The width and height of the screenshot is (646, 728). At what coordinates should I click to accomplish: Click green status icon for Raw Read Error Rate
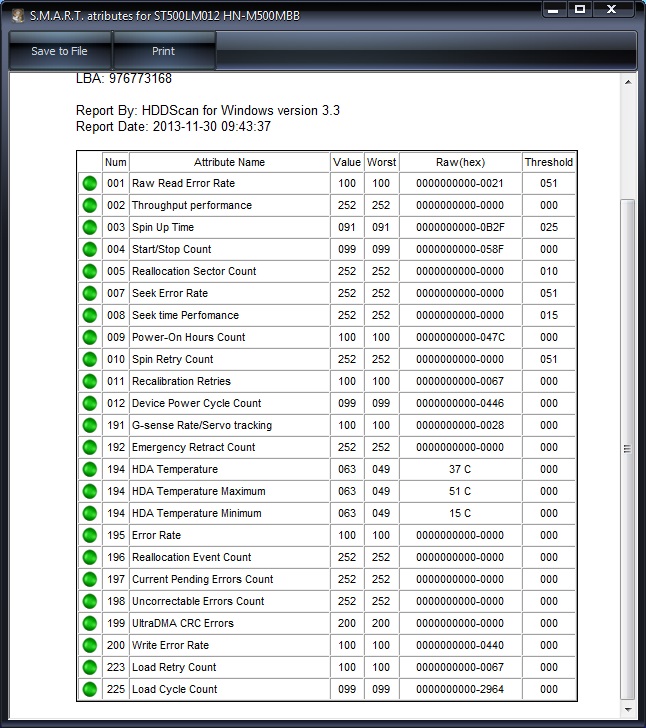90,183
